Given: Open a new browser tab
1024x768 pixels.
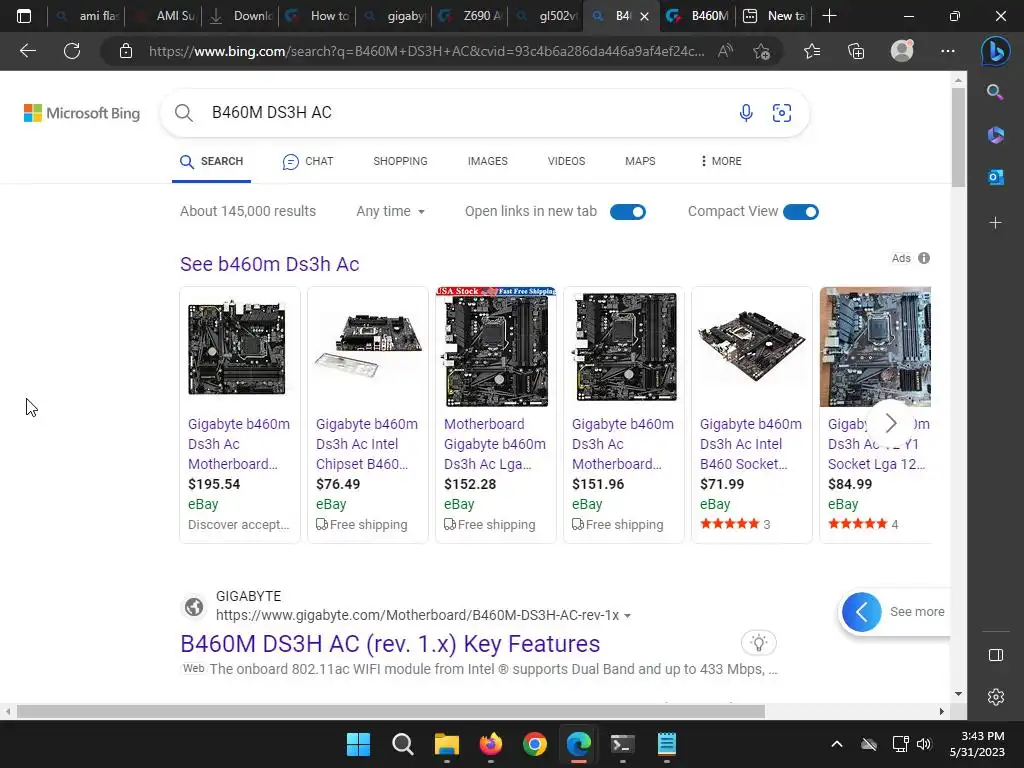Looking at the screenshot, I should coord(829,16).
